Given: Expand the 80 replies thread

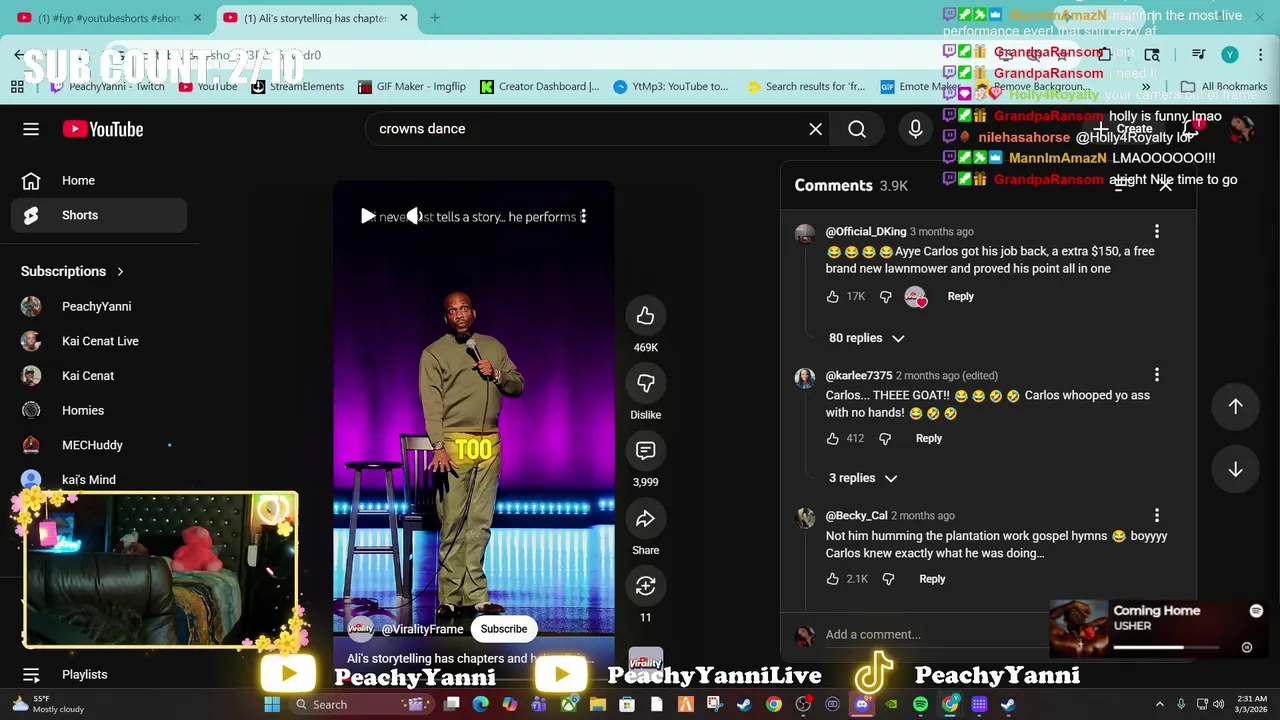Looking at the screenshot, I should pyautogui.click(x=866, y=338).
